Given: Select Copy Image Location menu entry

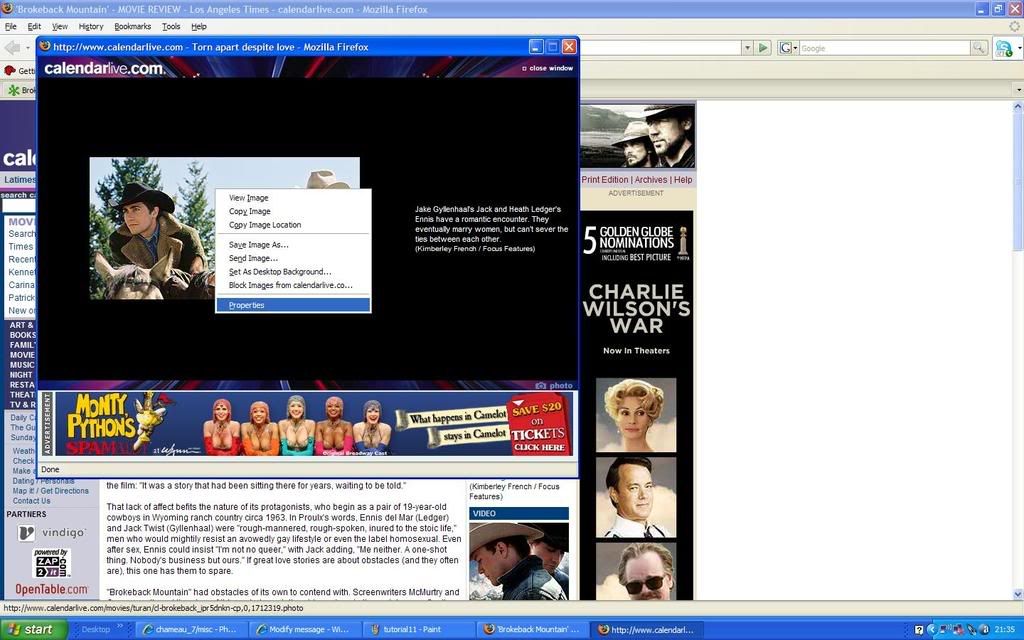Looking at the screenshot, I should coord(264,225).
